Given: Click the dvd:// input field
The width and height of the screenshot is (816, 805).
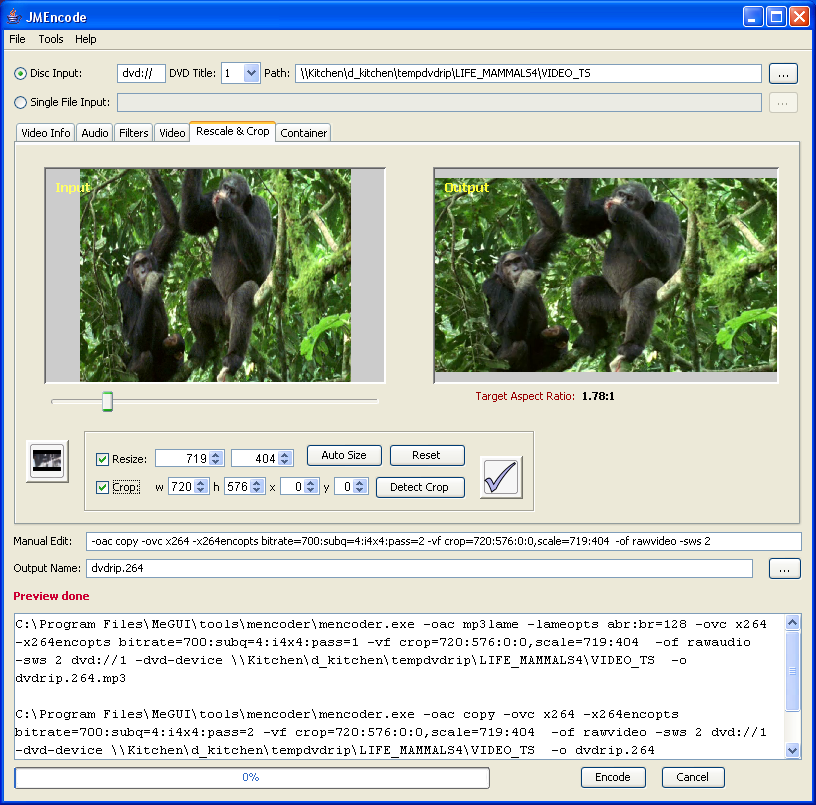Looking at the screenshot, I should click(141, 73).
